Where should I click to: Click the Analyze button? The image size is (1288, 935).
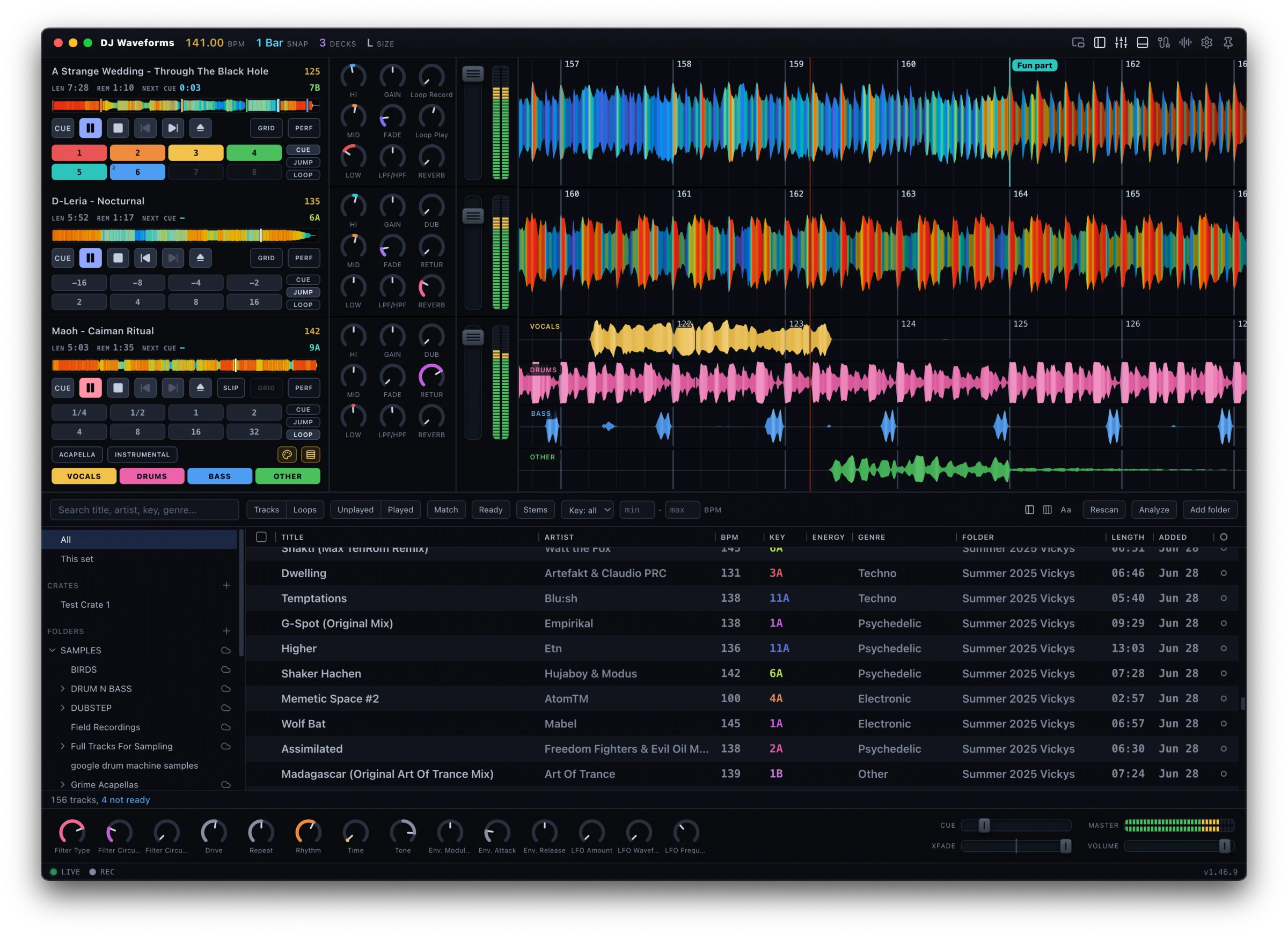(1153, 510)
